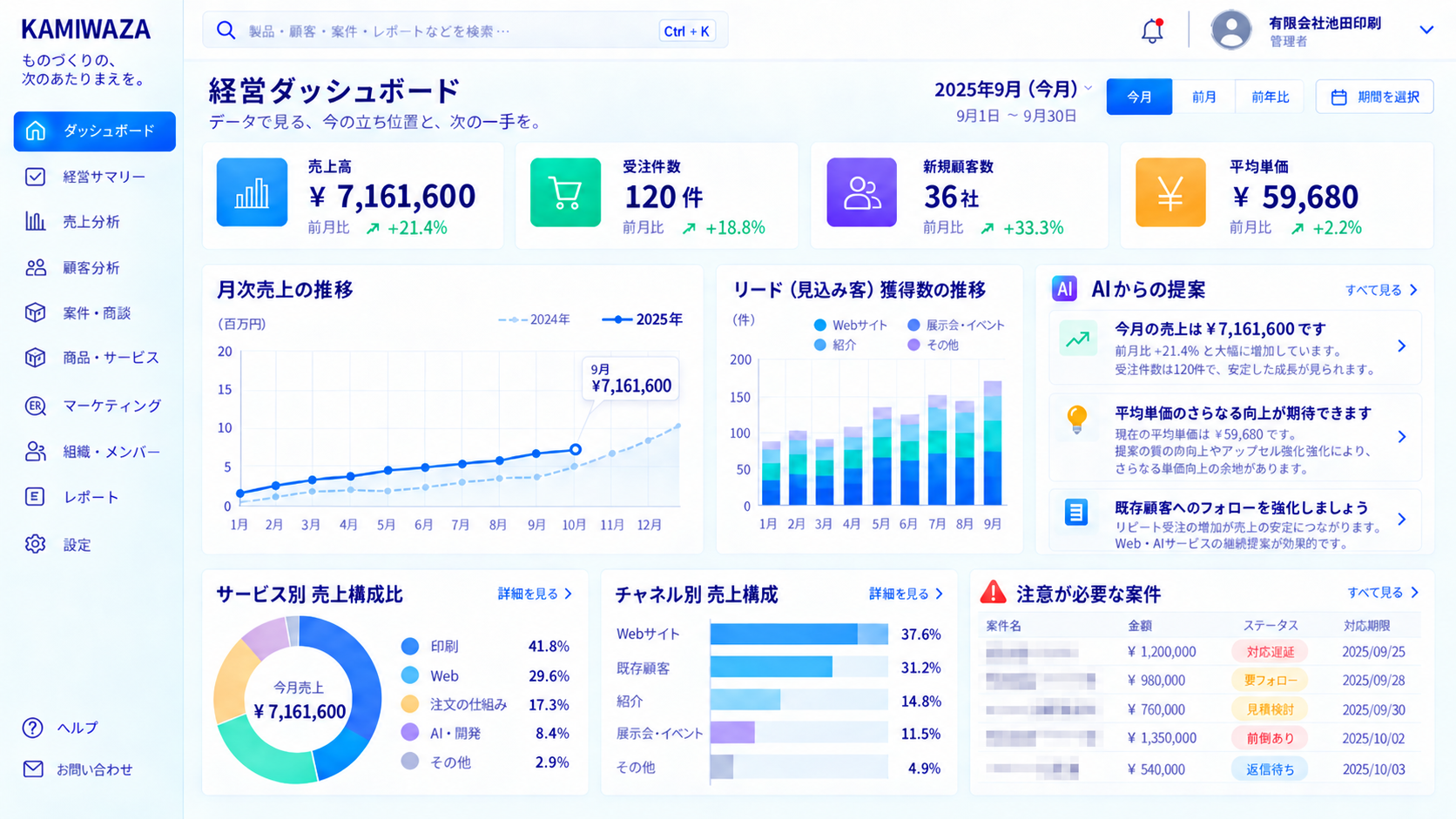Click 詳細を見る for チャネル別 売上構成
Screen dimensions: 1456x819
(x=906, y=594)
